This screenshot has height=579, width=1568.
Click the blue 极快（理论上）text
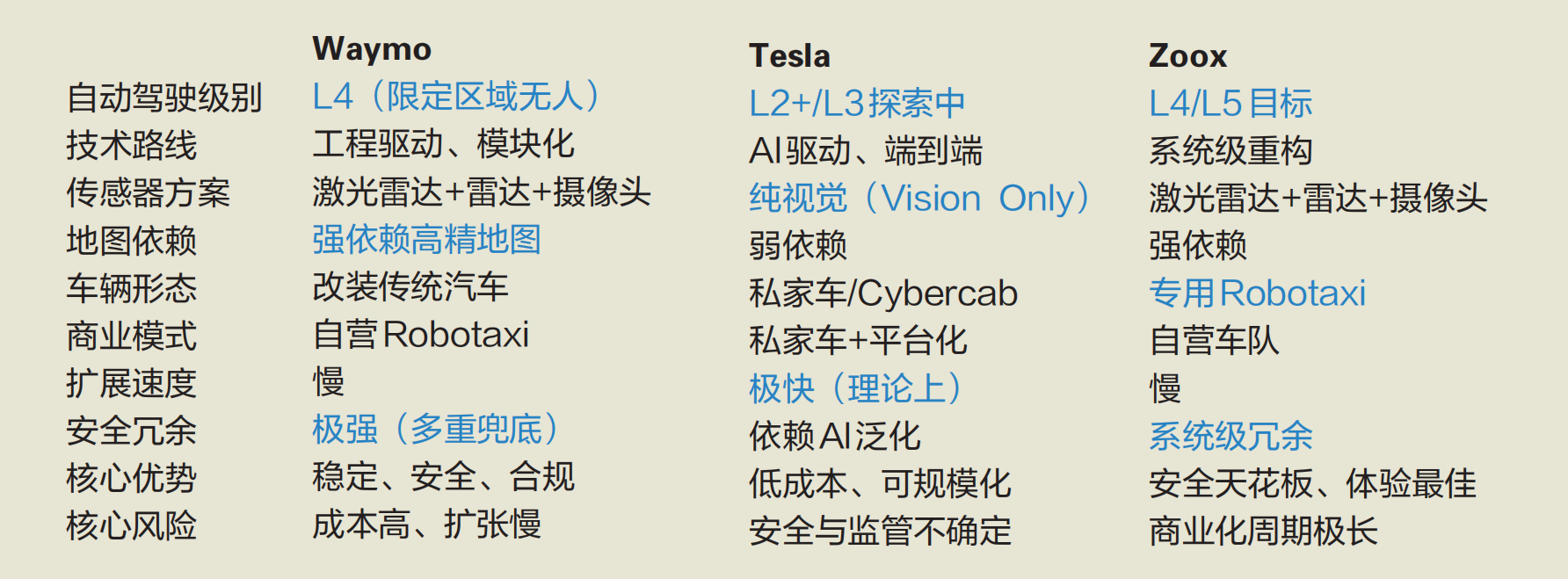point(855,388)
